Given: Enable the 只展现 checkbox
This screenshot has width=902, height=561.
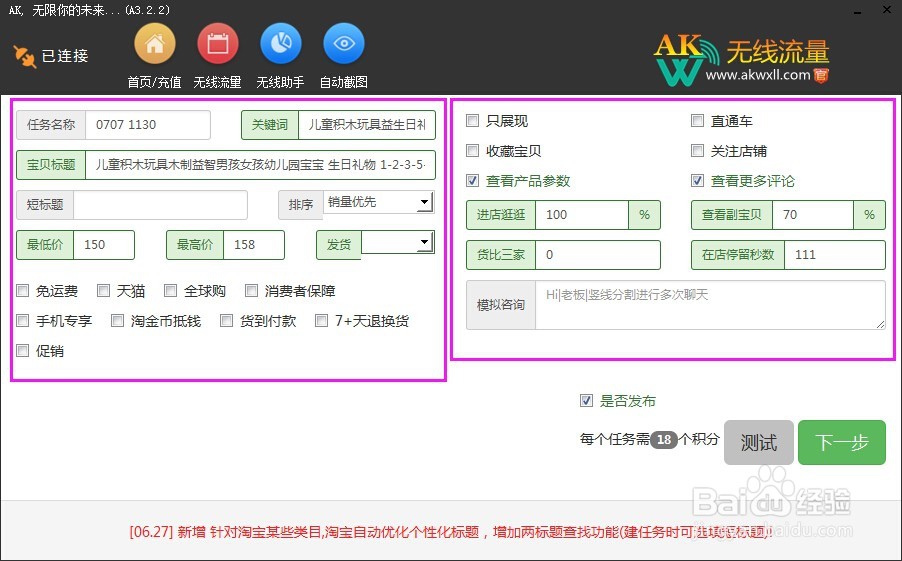Looking at the screenshot, I should pos(472,121).
